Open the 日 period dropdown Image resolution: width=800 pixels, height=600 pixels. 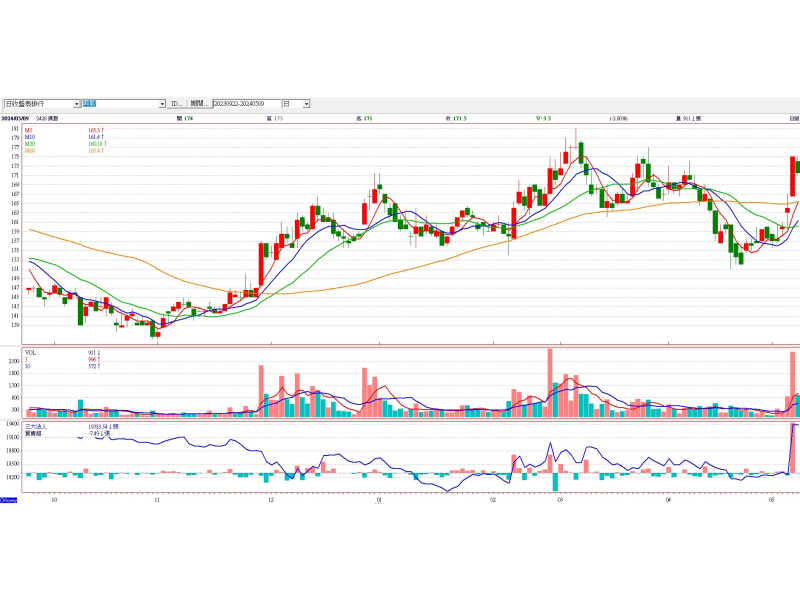click(x=306, y=103)
